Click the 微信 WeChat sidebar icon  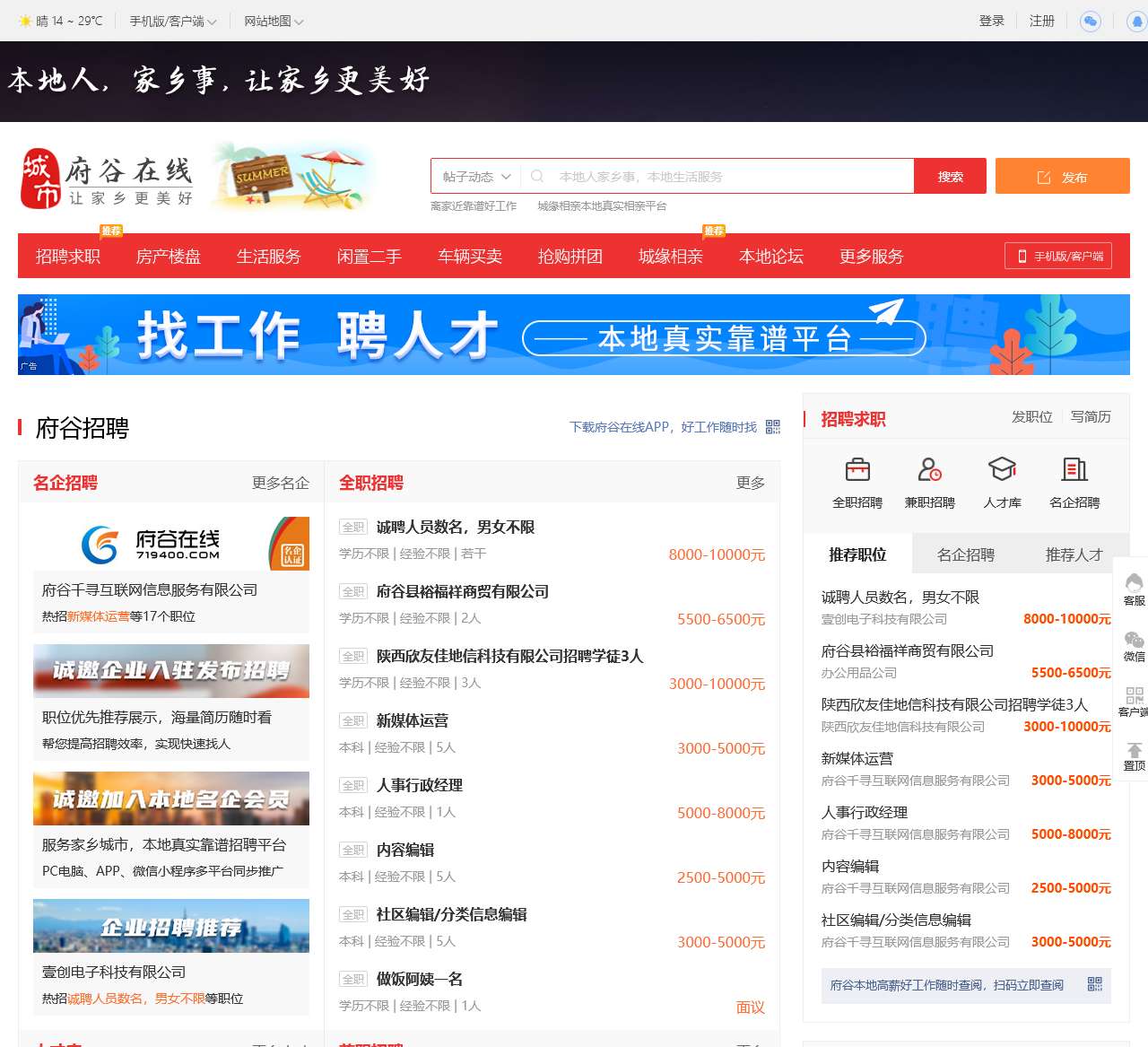click(1135, 644)
